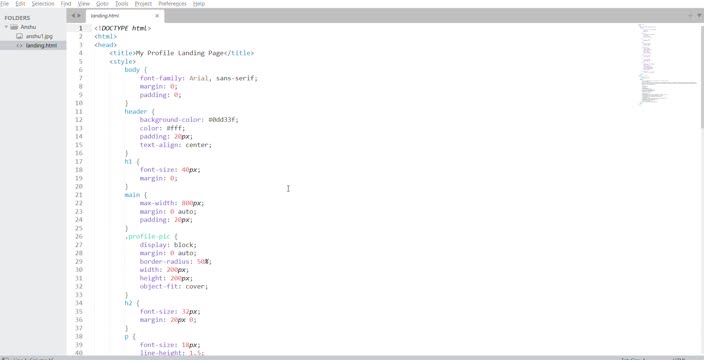
Task: Open the Preferences menu
Action: pyautogui.click(x=172, y=4)
